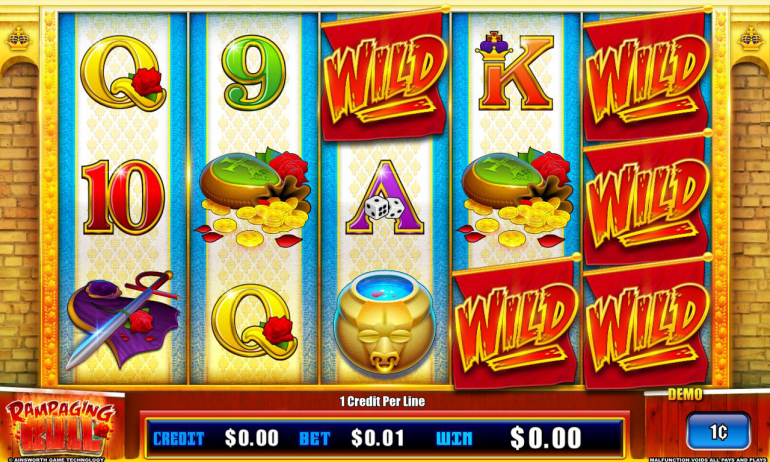Tap the matador hat with coins in reel two
Image resolution: width=770 pixels, height=462 pixels.
pyautogui.click(x=254, y=197)
